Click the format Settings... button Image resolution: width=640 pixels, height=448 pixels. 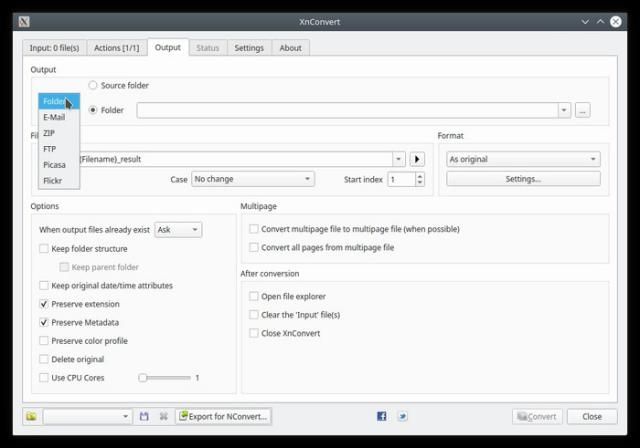coord(523,179)
